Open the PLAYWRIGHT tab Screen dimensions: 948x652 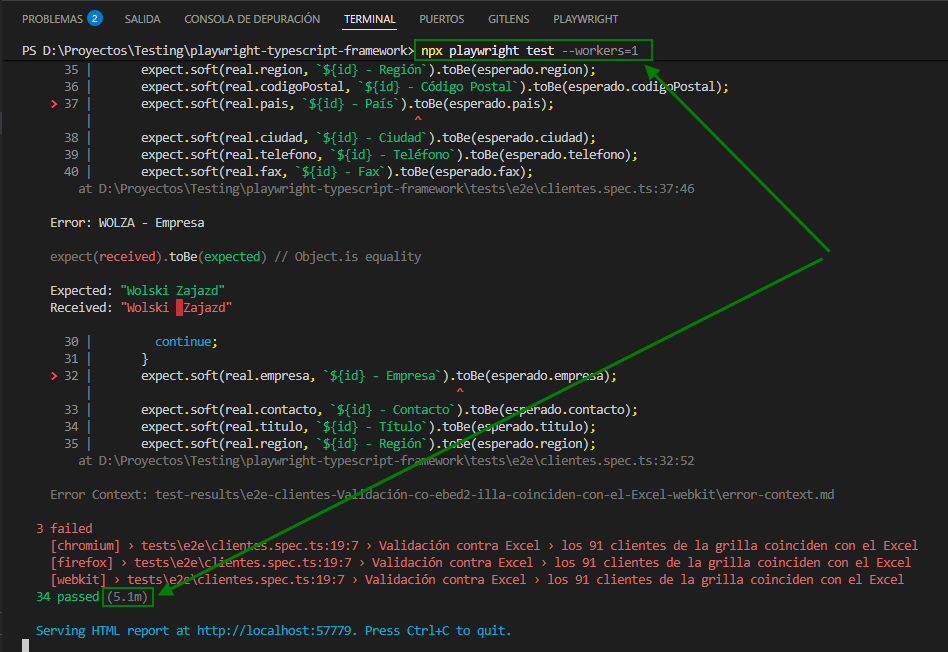pos(585,19)
